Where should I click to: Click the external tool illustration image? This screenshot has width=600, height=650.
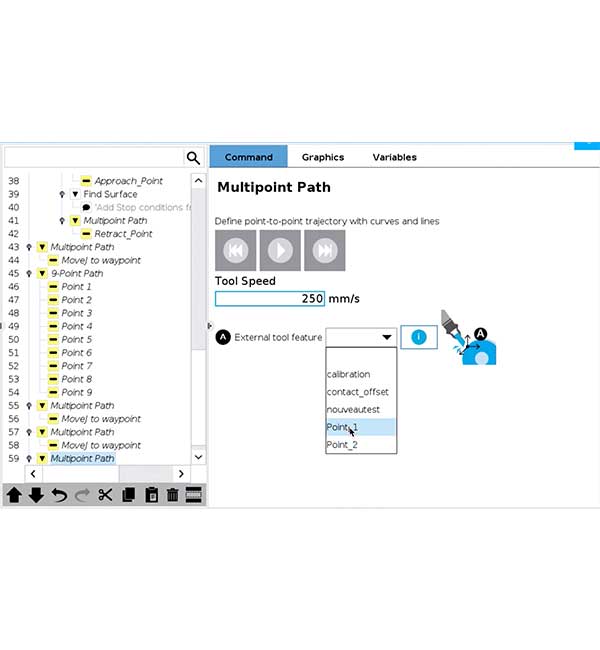point(469,337)
